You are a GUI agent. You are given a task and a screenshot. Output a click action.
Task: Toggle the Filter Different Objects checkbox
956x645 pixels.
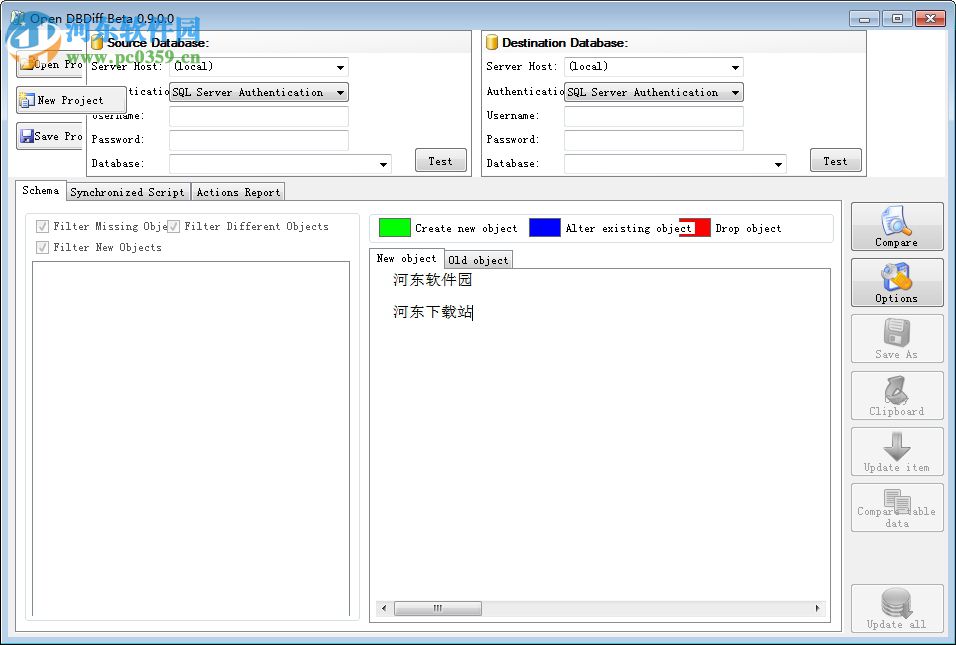172,226
